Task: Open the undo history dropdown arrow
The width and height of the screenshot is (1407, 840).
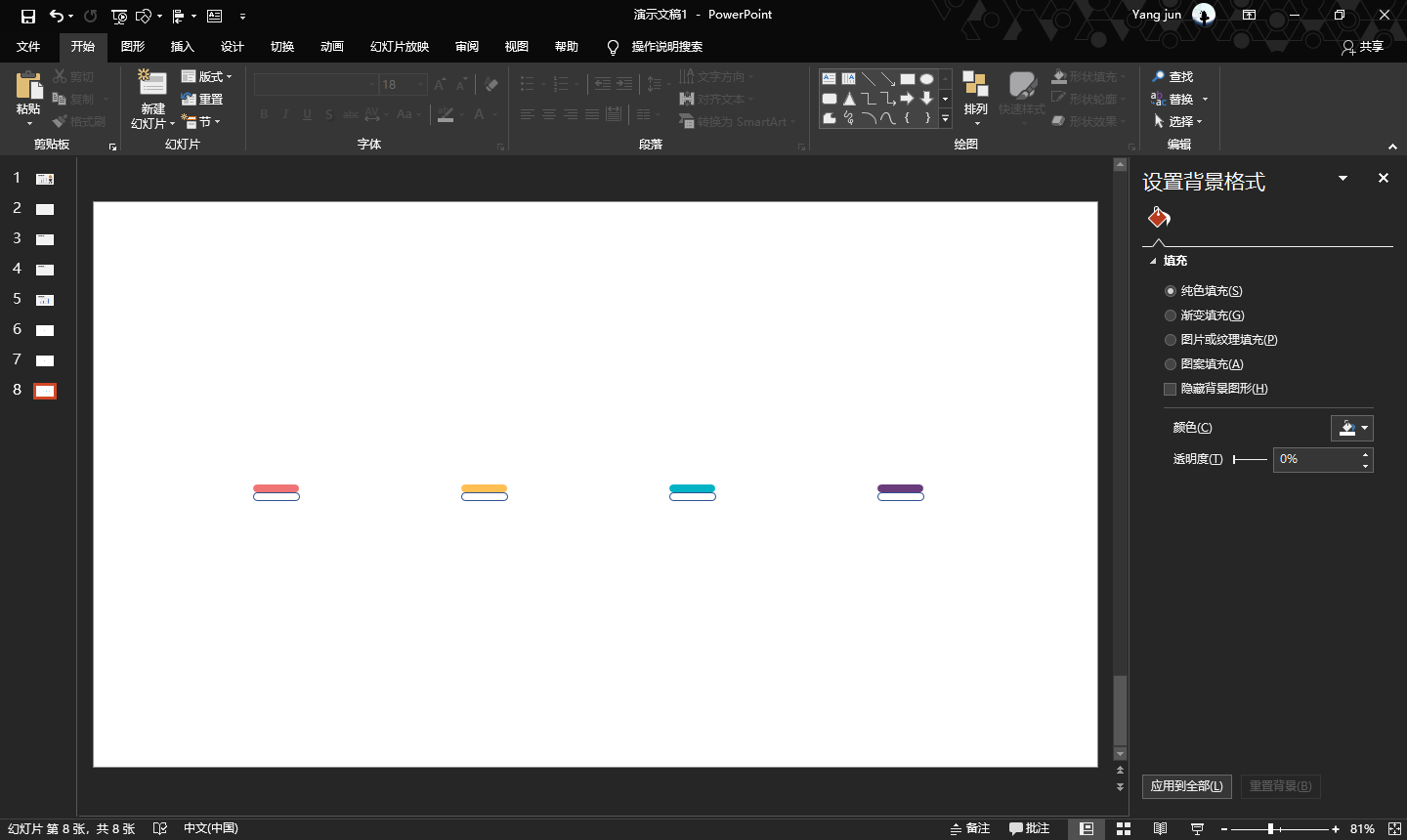Action: (x=72, y=16)
